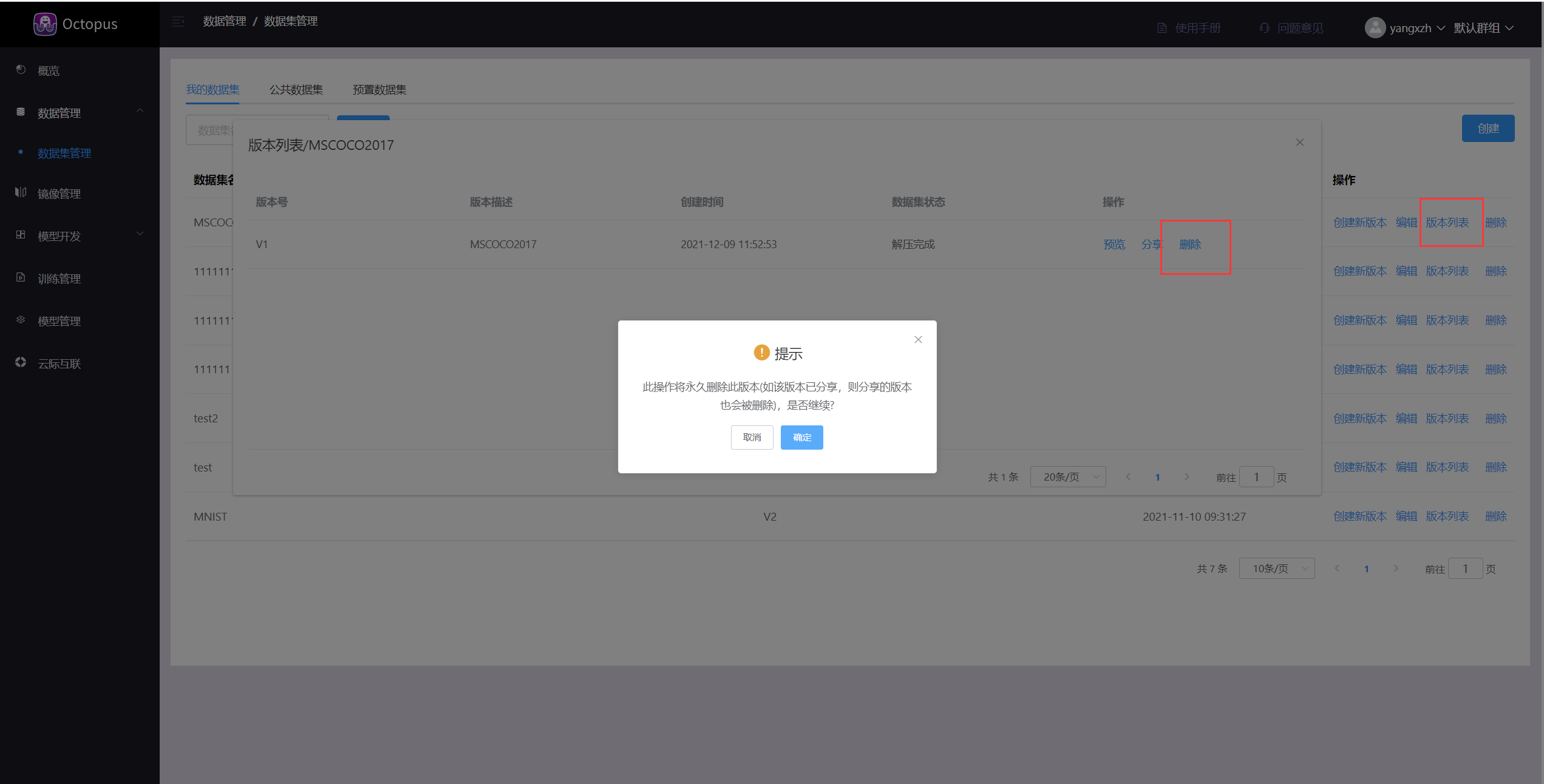Click the version list go-to page input
Image resolution: width=1544 pixels, height=784 pixels.
coord(1256,477)
